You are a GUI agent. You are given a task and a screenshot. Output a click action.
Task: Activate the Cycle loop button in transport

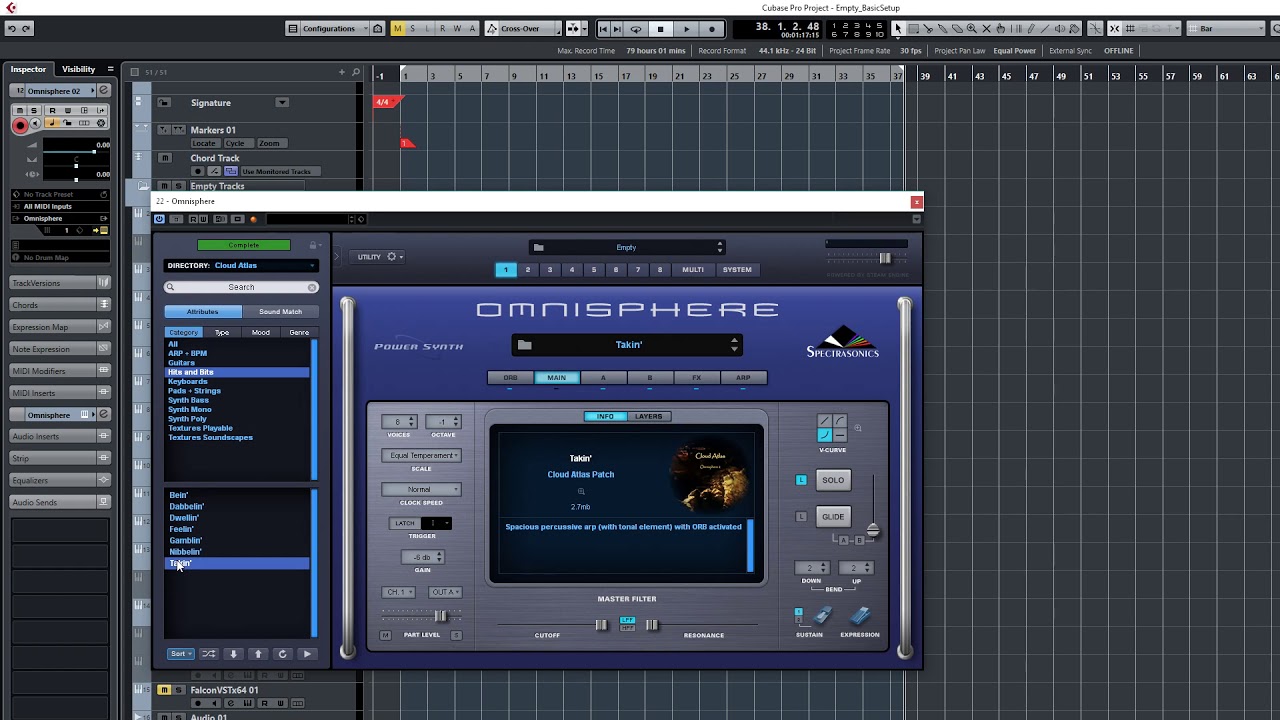(x=636, y=29)
